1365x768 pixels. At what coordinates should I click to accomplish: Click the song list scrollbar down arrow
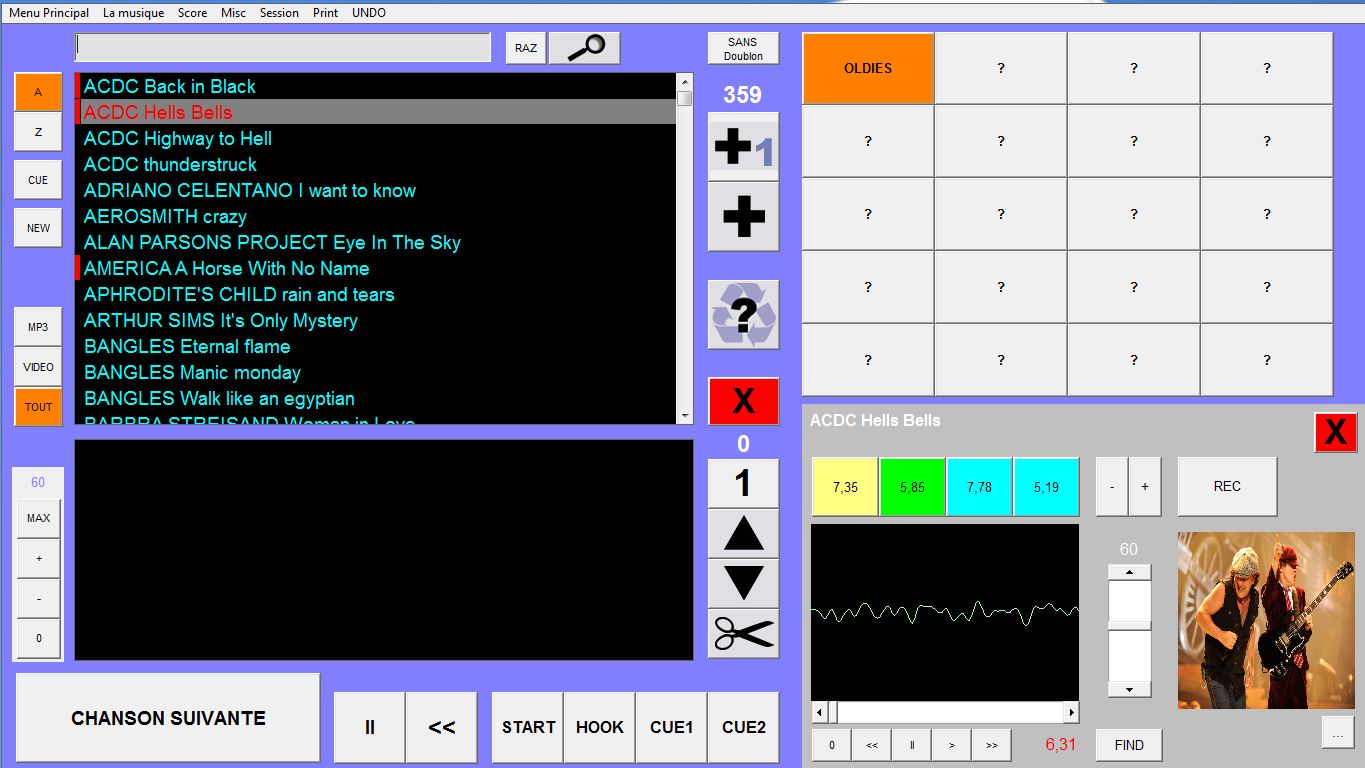pos(685,416)
